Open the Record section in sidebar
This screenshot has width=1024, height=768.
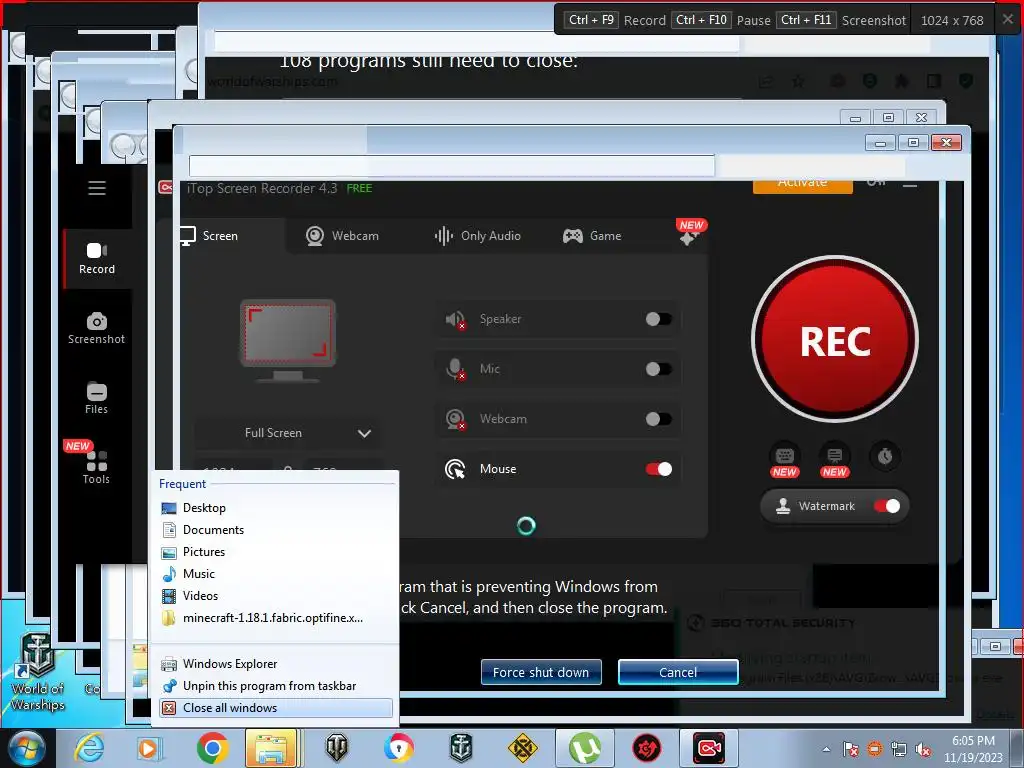[x=97, y=259]
